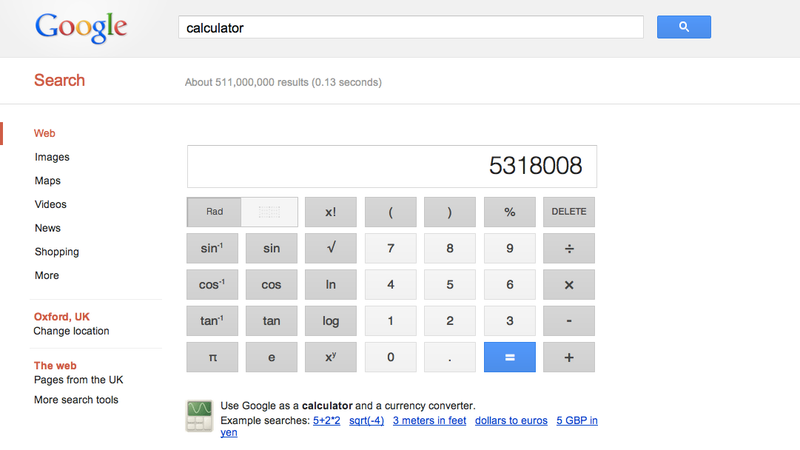Open the Images search category
This screenshot has width=800, height=450.
tap(52, 157)
